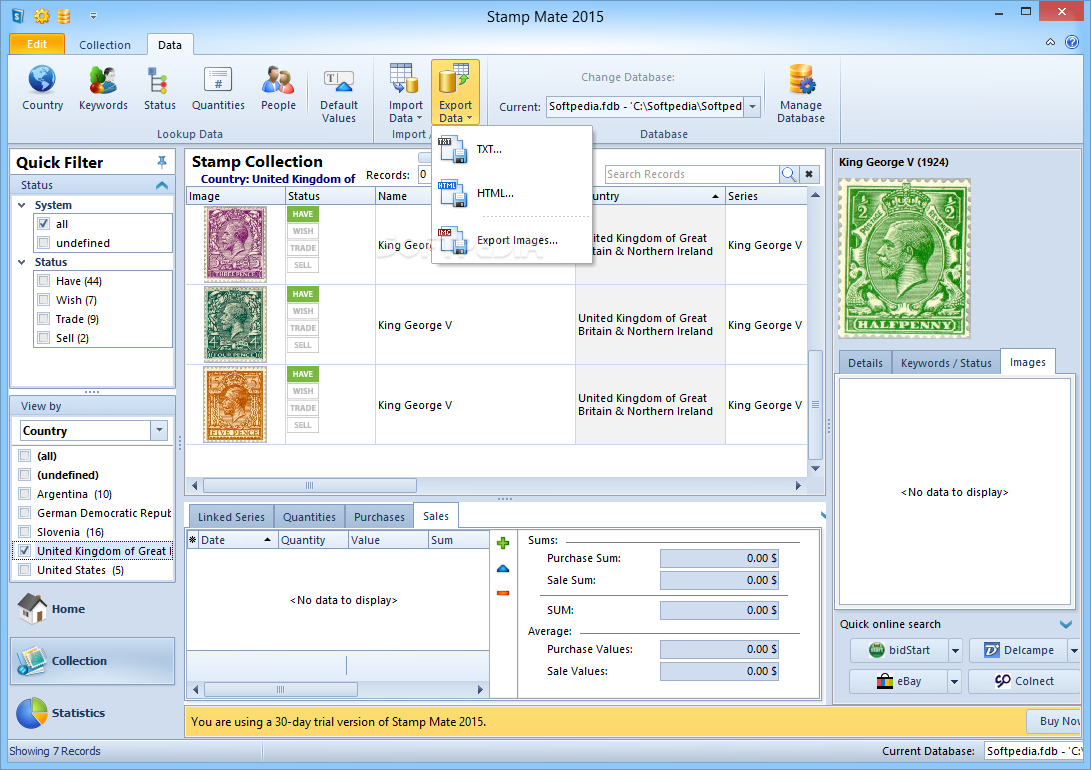Switch to Linked Series tab

pos(231,517)
